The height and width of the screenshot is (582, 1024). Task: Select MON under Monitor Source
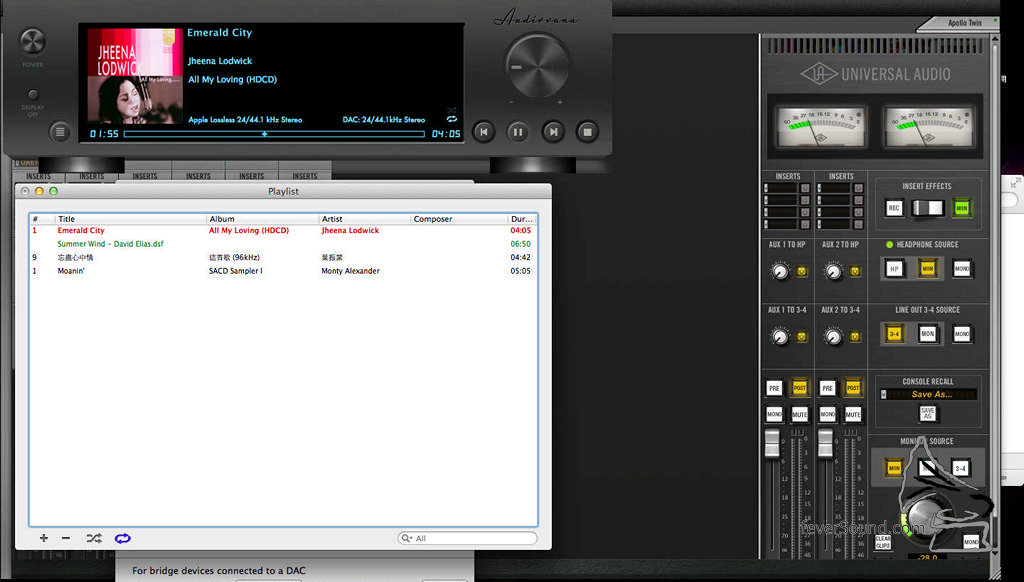[894, 468]
